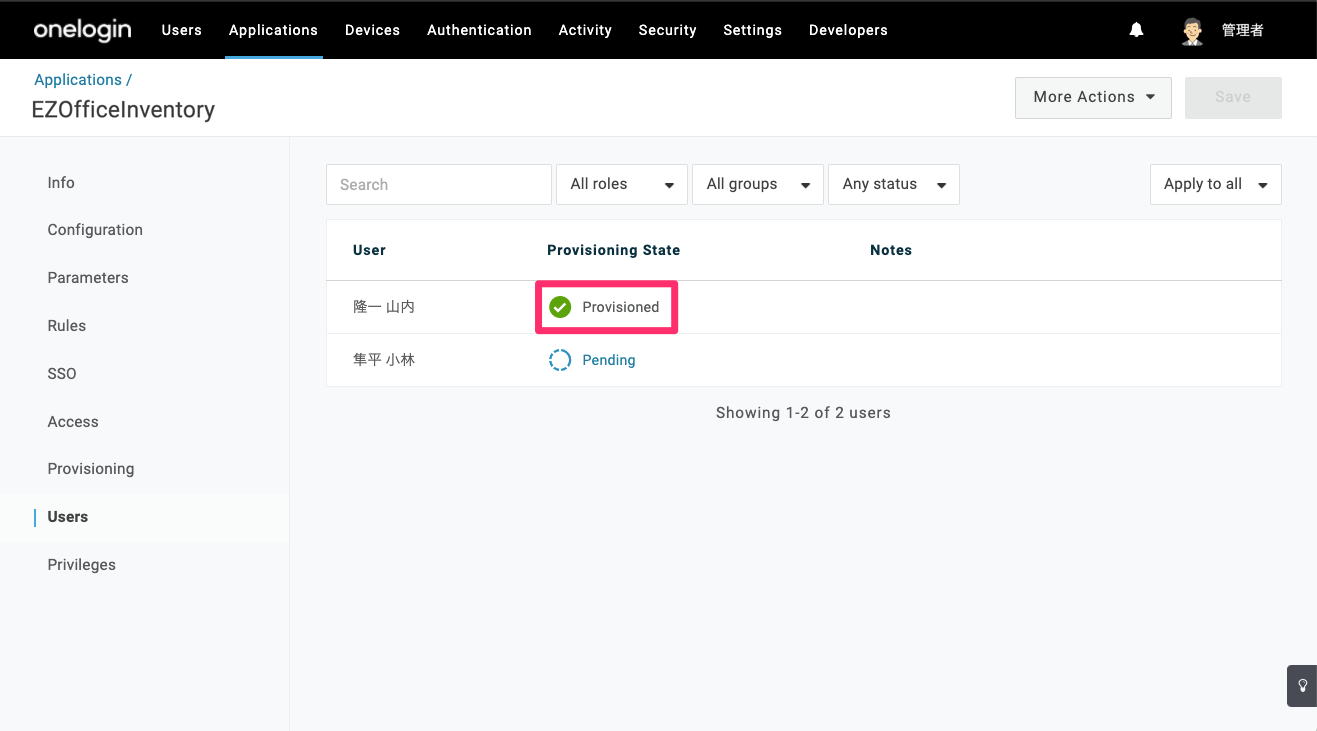The image size is (1317, 731).
Task: Click the green Provisioned checkmark icon
Action: [x=560, y=307]
